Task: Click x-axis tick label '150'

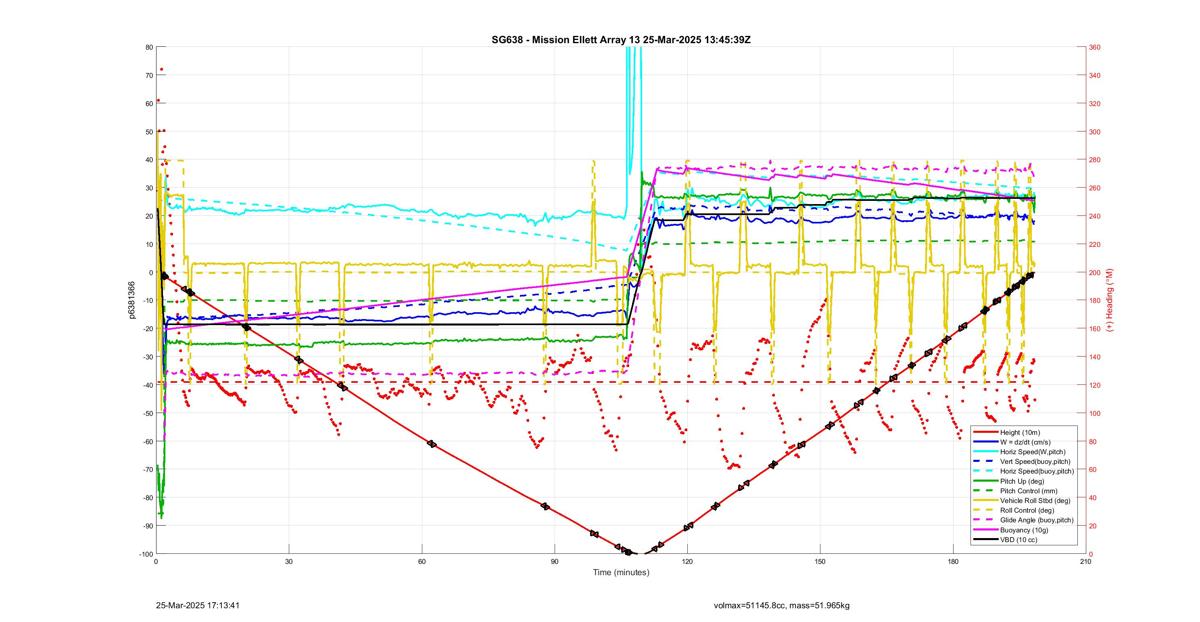Action: [820, 562]
